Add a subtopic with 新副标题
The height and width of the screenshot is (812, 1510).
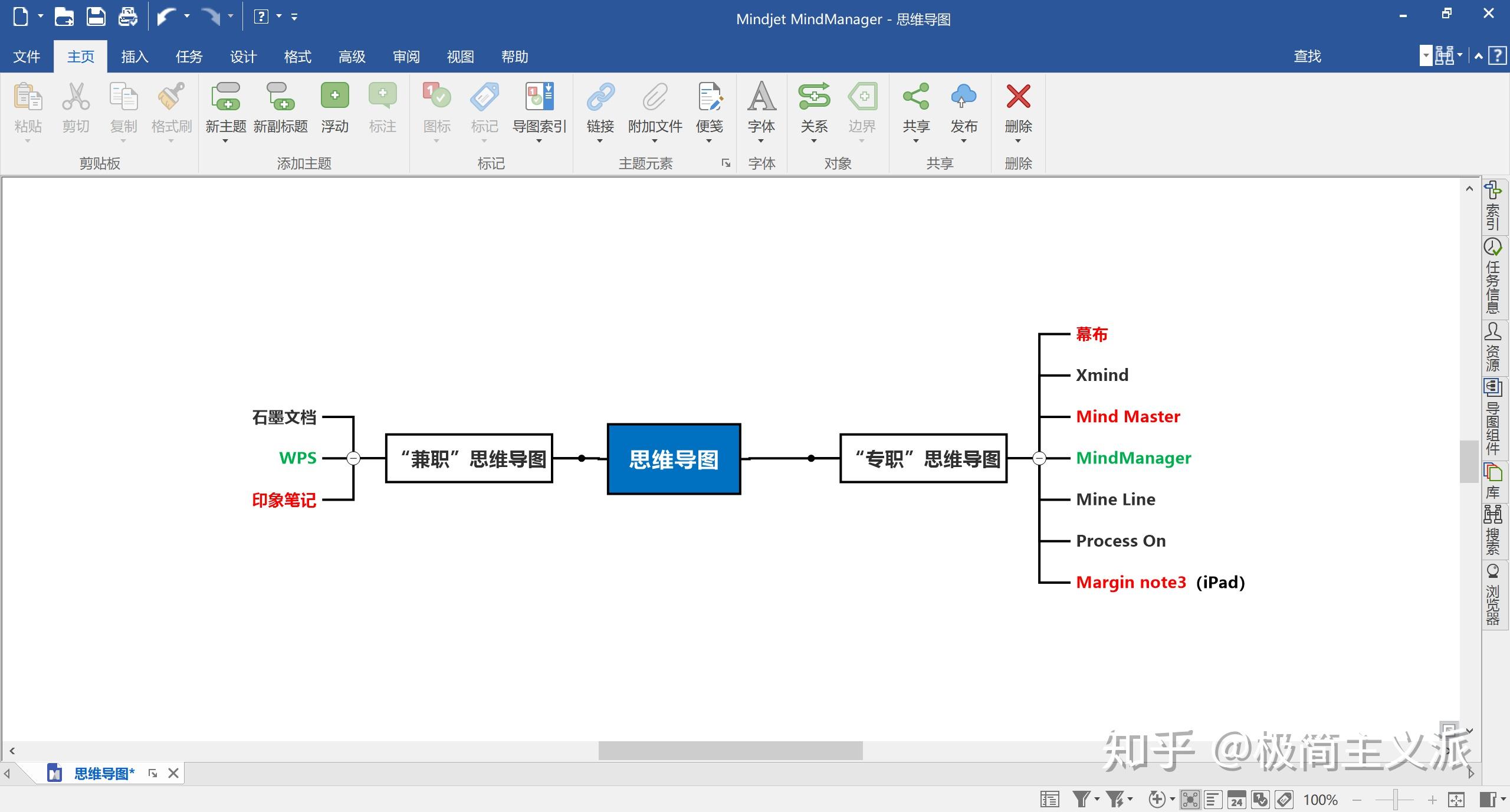click(x=280, y=109)
